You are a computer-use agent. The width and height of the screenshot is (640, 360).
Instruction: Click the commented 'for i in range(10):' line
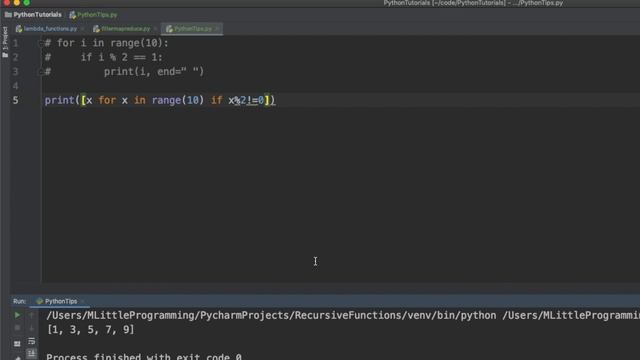tap(107, 43)
